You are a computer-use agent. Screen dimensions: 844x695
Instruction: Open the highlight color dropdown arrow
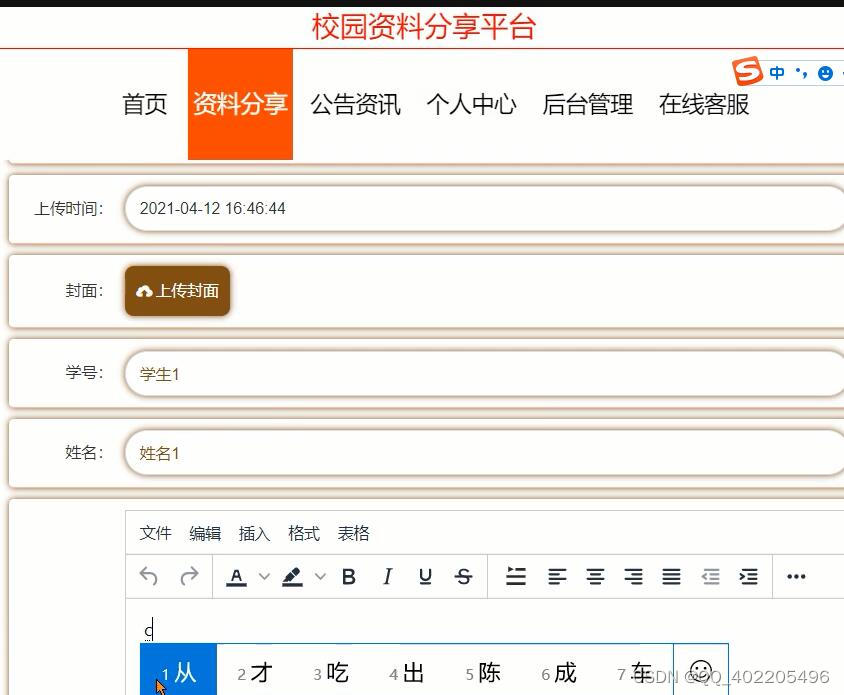tap(320, 577)
